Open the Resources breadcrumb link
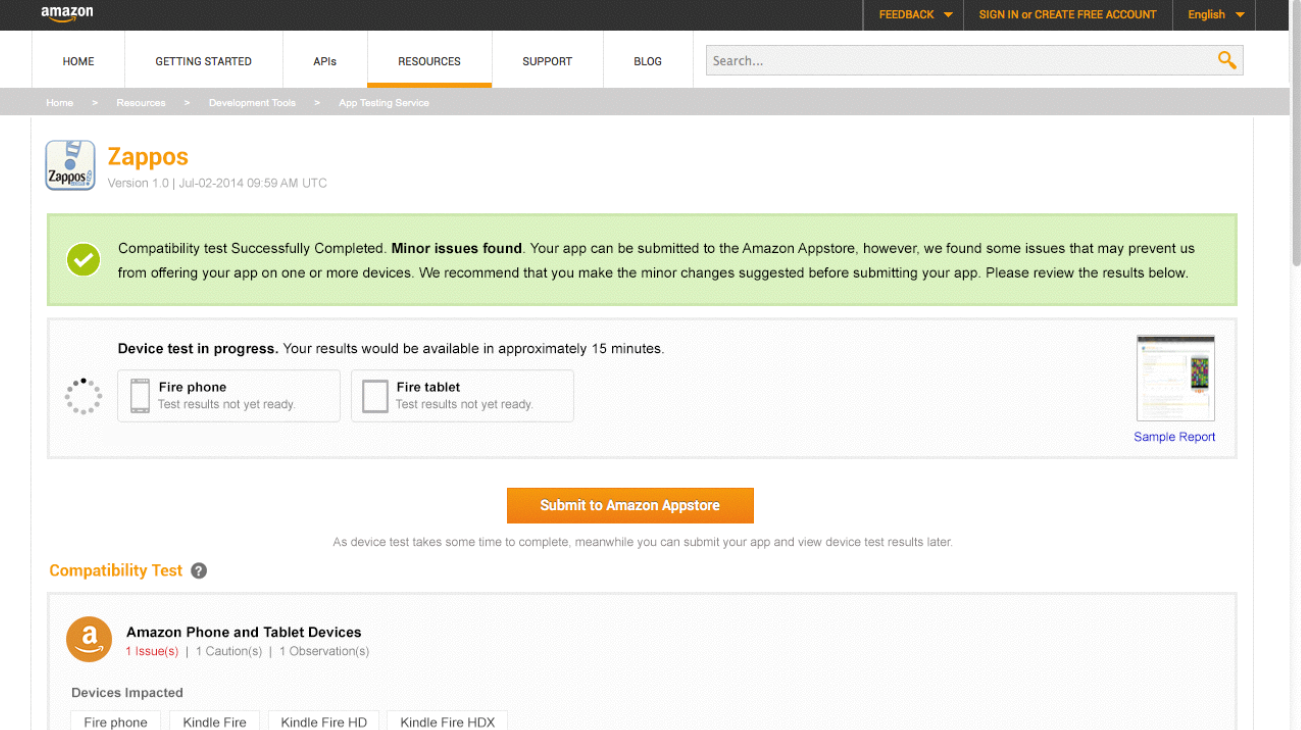 [x=141, y=103]
